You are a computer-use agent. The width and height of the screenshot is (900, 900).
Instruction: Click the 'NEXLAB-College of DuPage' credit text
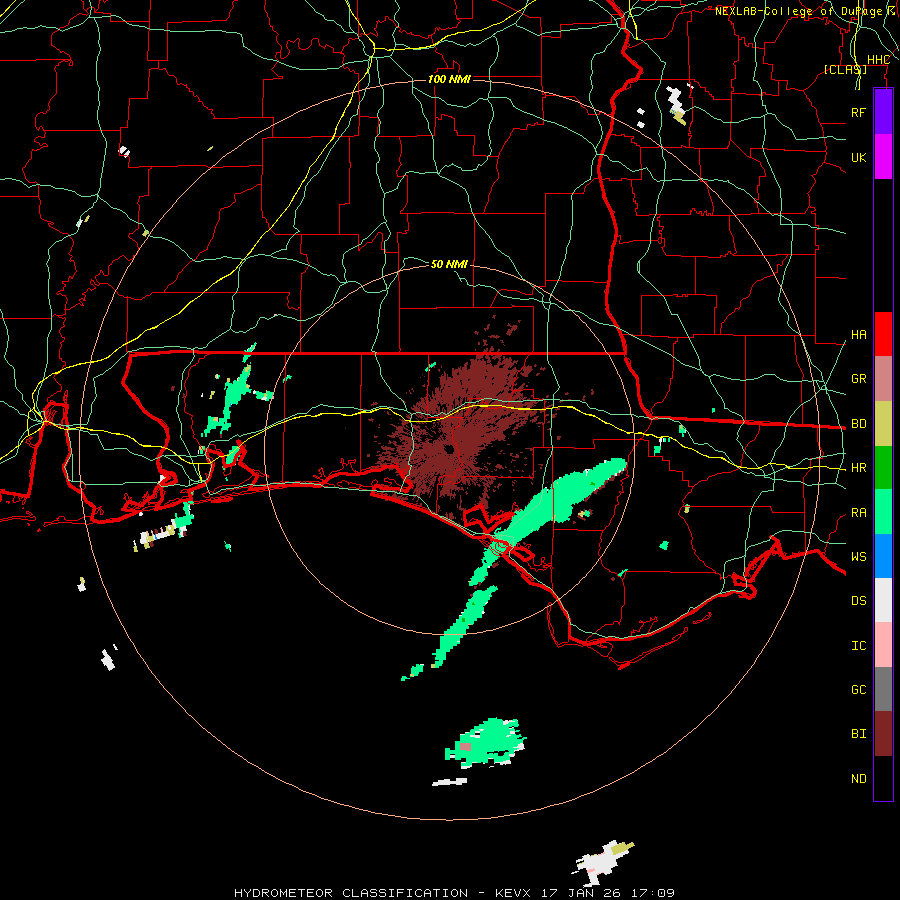(798, 11)
